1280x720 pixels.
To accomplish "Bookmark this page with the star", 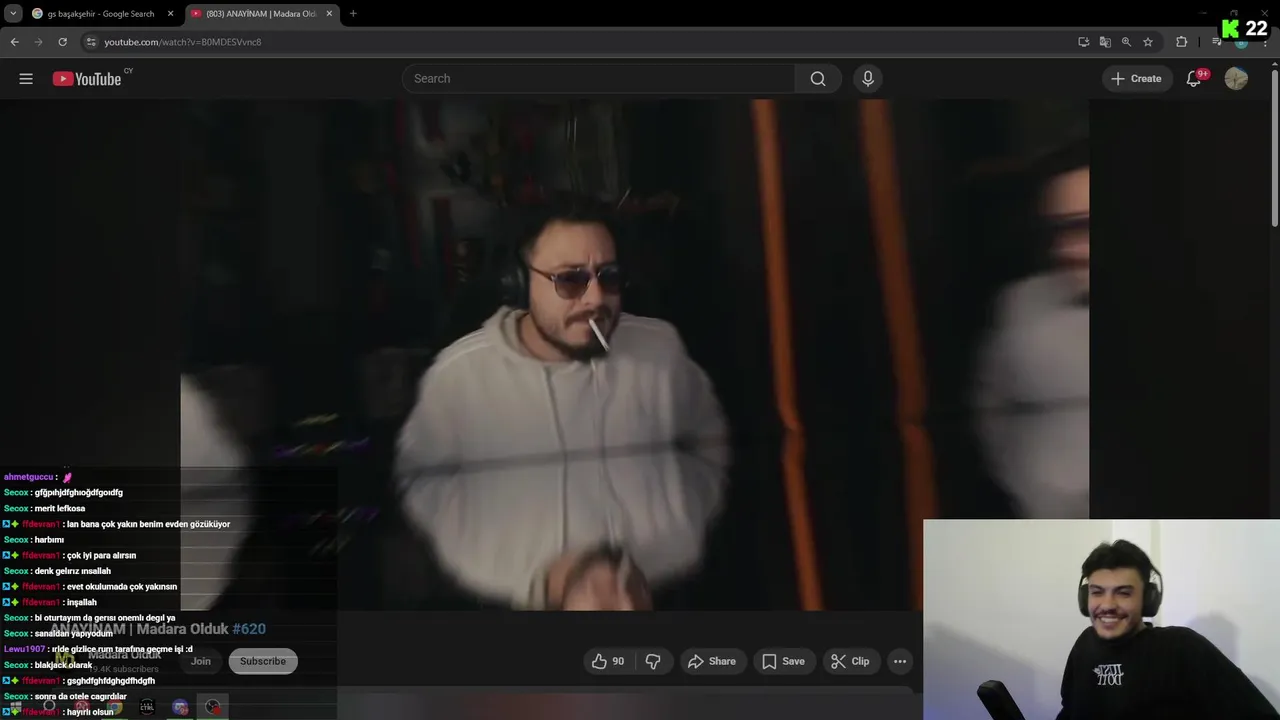I will click(1148, 42).
